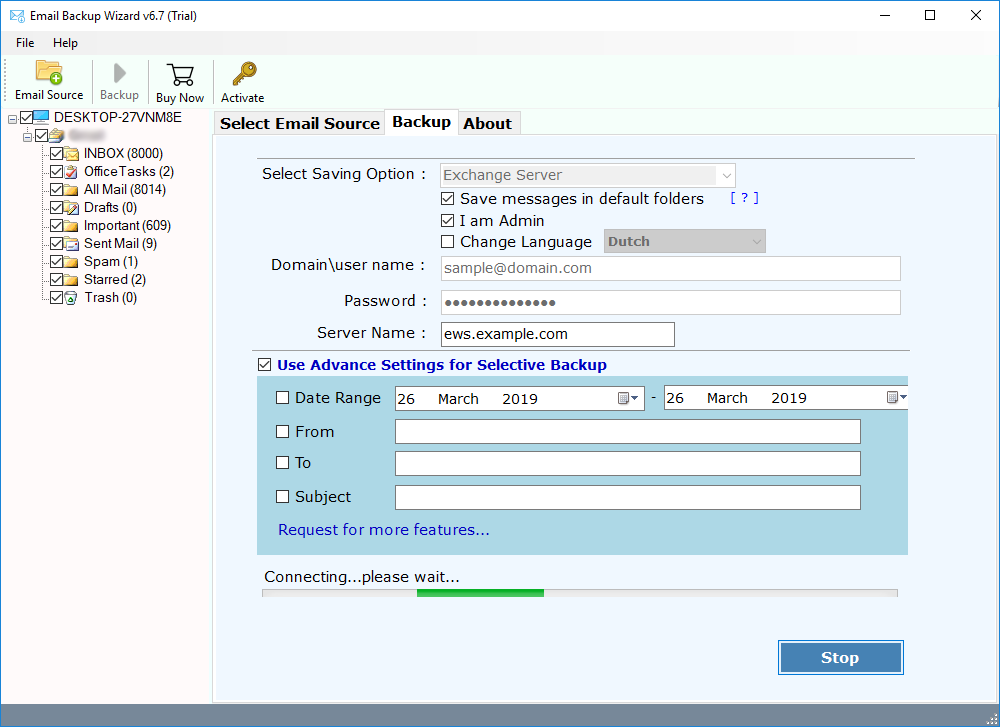Uncheck the DESKTOP-27VNM8E root checkbox

point(26,117)
